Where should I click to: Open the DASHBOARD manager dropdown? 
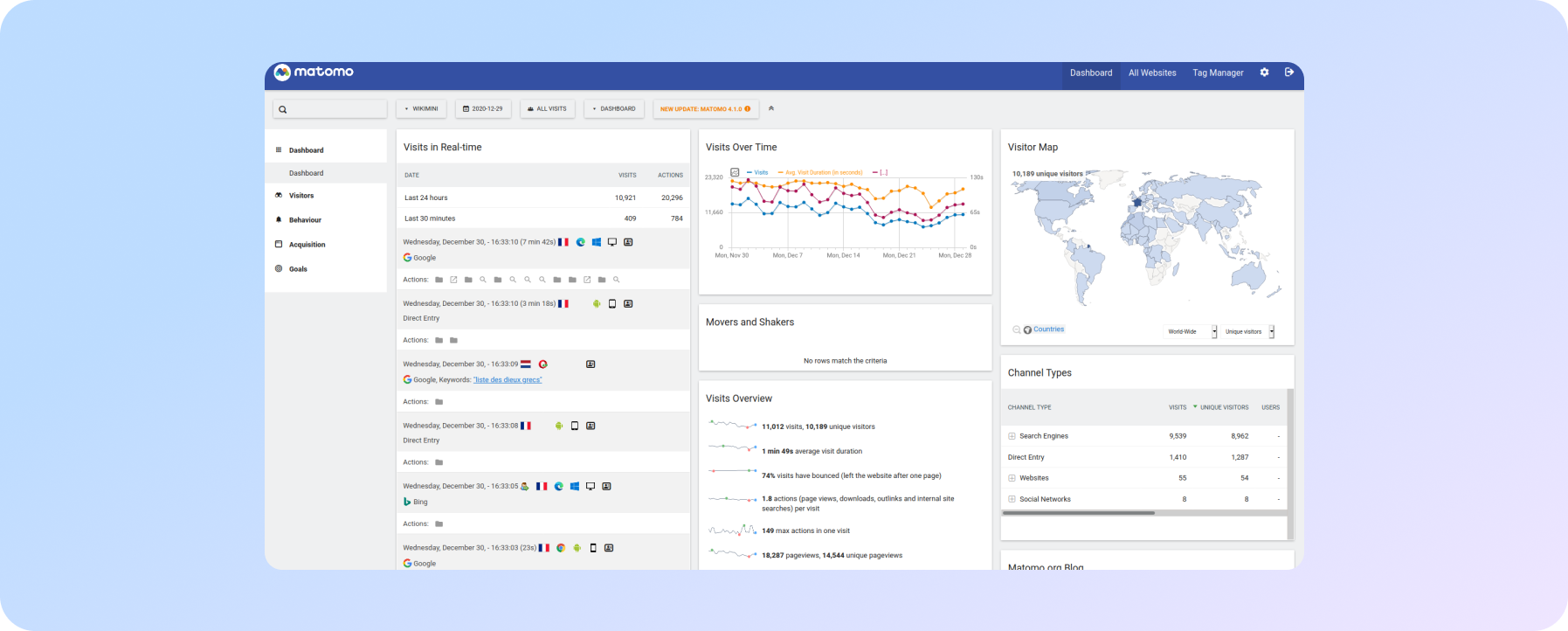(x=615, y=108)
